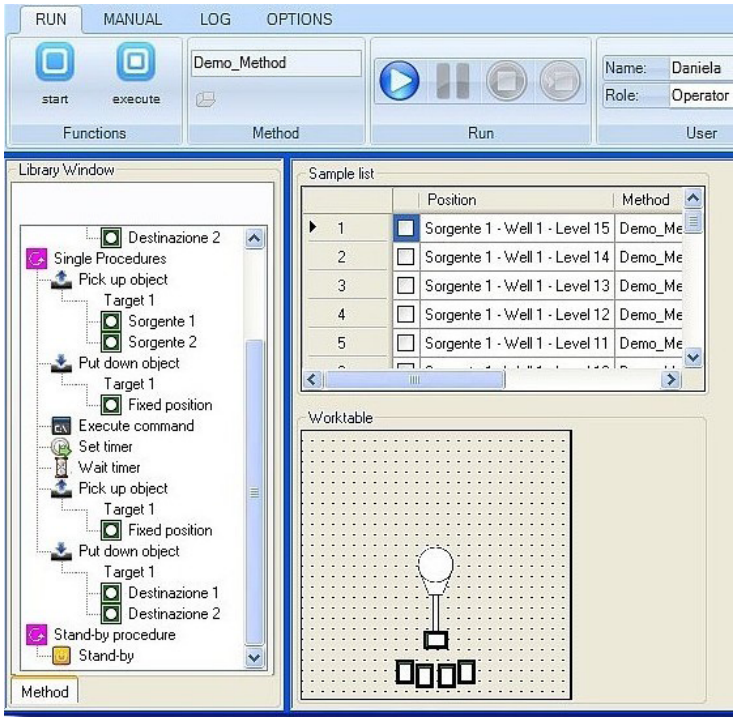Check sample row 2 checkbox

coord(406,257)
